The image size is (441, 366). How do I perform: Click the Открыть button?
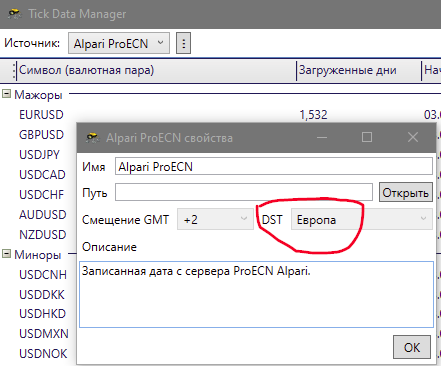pyautogui.click(x=406, y=192)
